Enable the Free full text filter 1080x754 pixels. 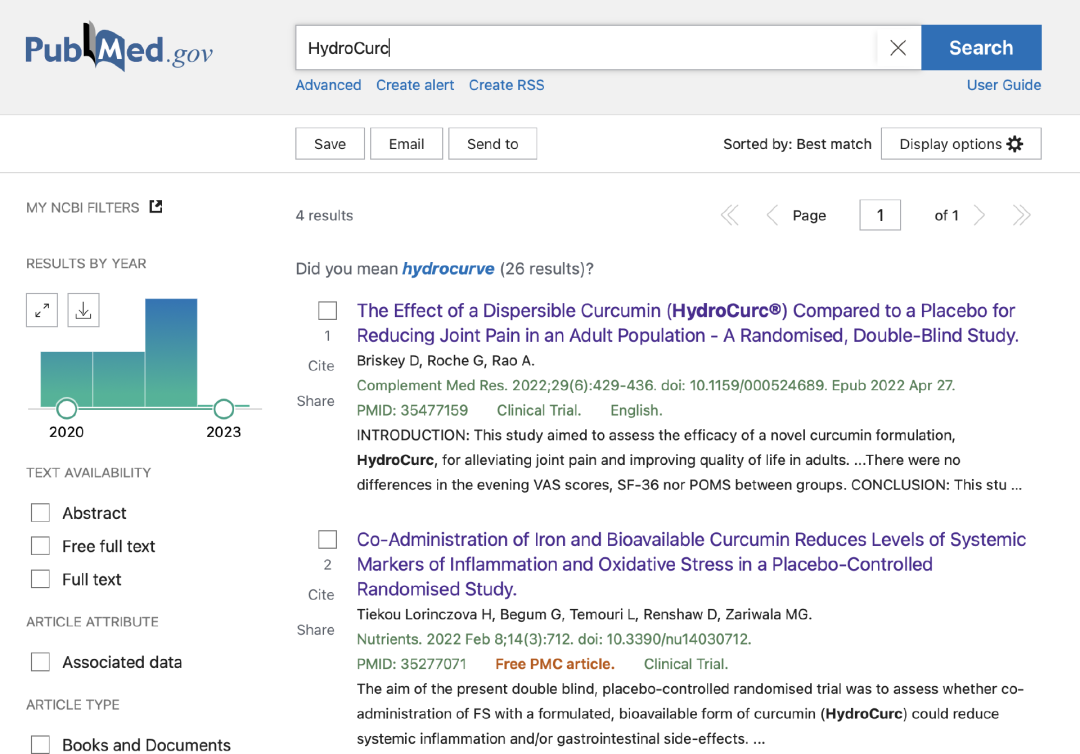(41, 546)
